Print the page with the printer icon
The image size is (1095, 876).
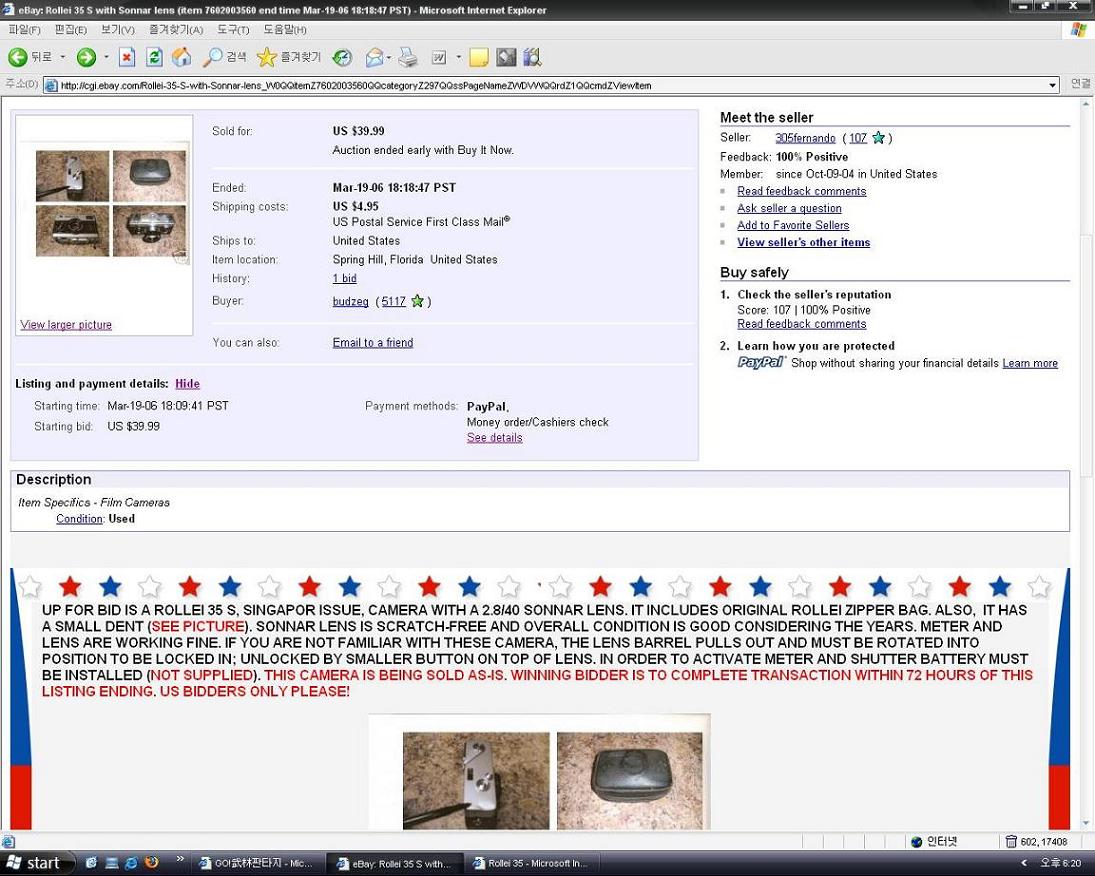pos(408,57)
